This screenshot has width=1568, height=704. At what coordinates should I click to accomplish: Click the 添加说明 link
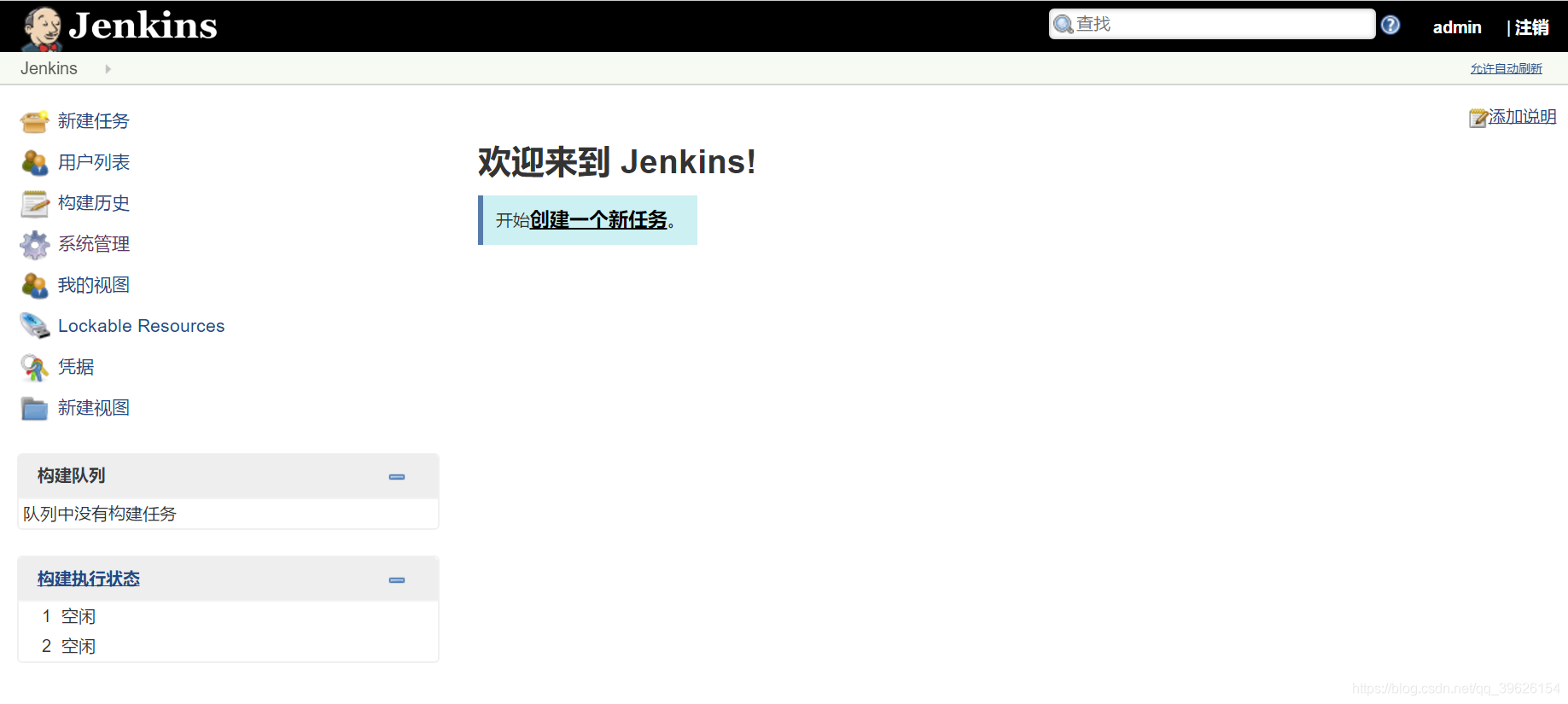point(1523,117)
